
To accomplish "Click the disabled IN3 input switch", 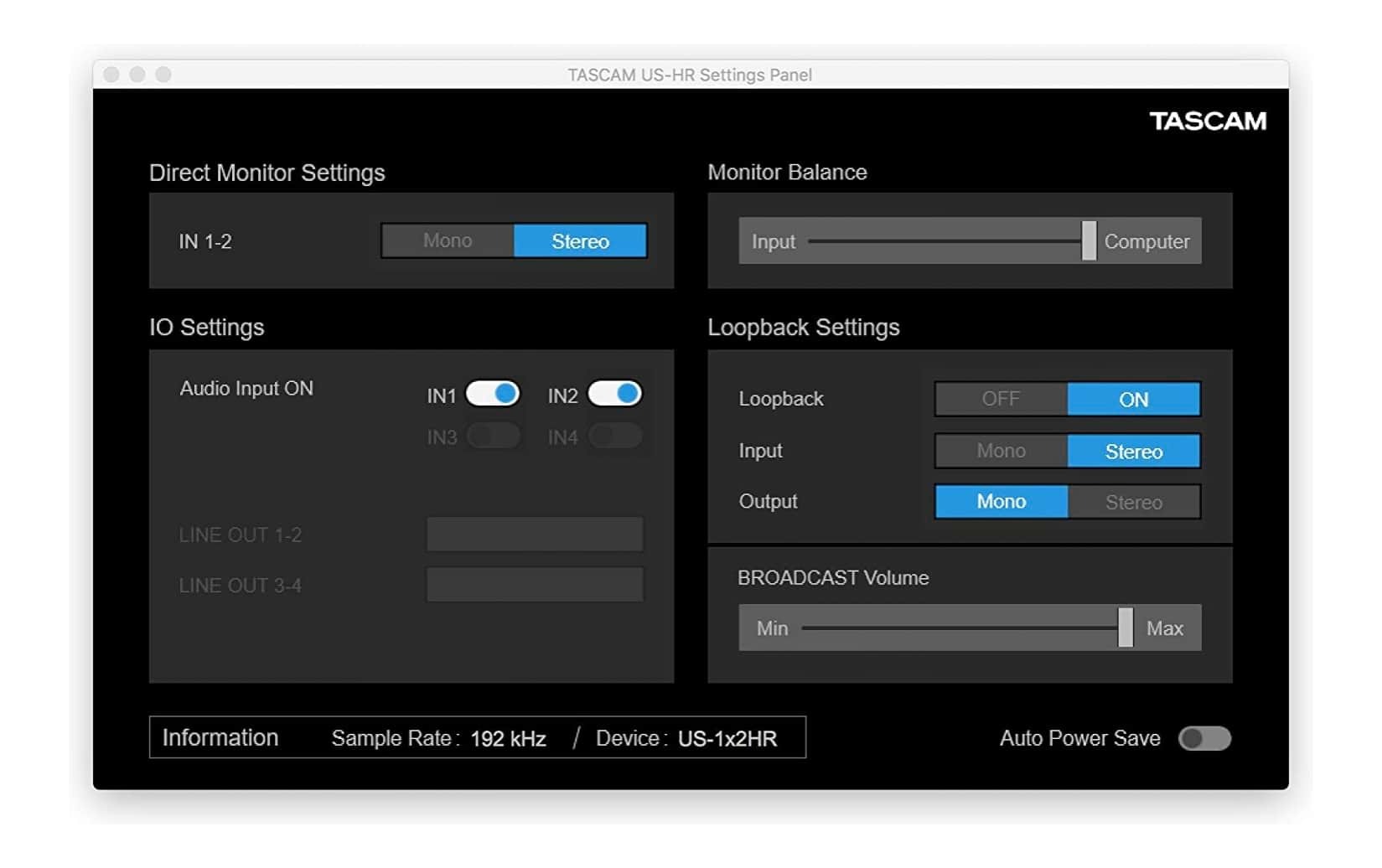I will point(493,437).
